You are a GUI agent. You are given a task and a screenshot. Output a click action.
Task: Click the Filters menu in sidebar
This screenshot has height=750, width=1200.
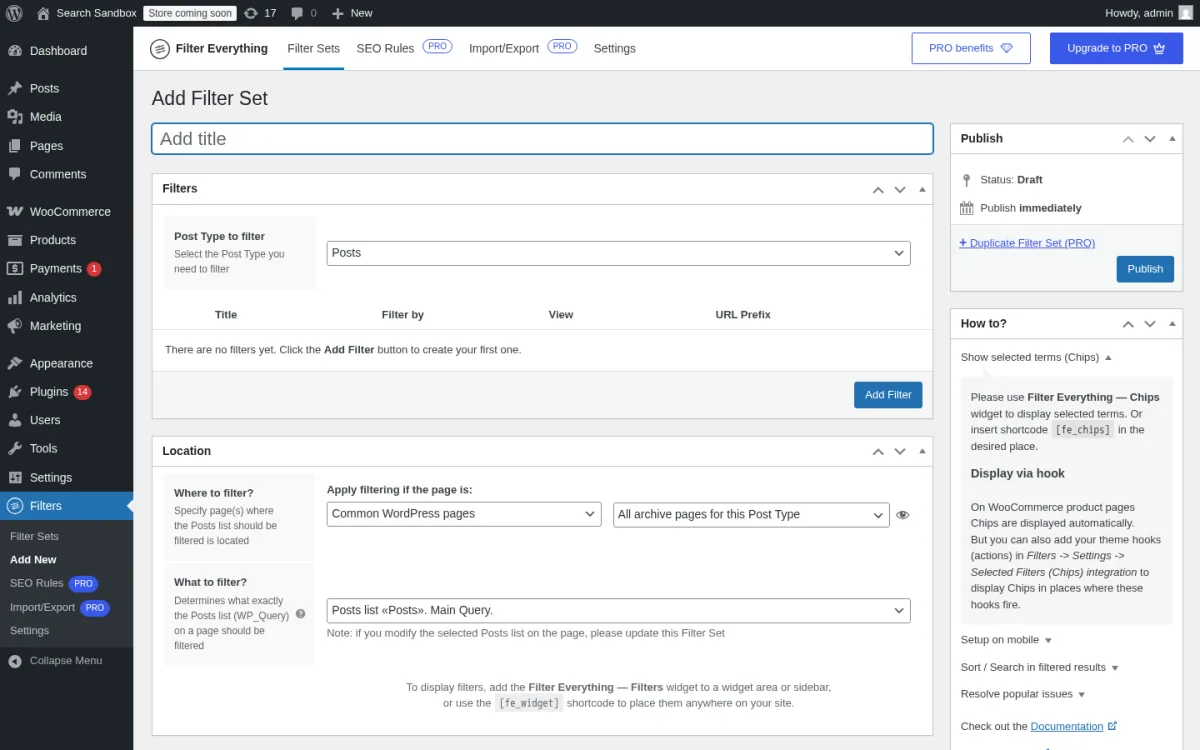pos(66,506)
